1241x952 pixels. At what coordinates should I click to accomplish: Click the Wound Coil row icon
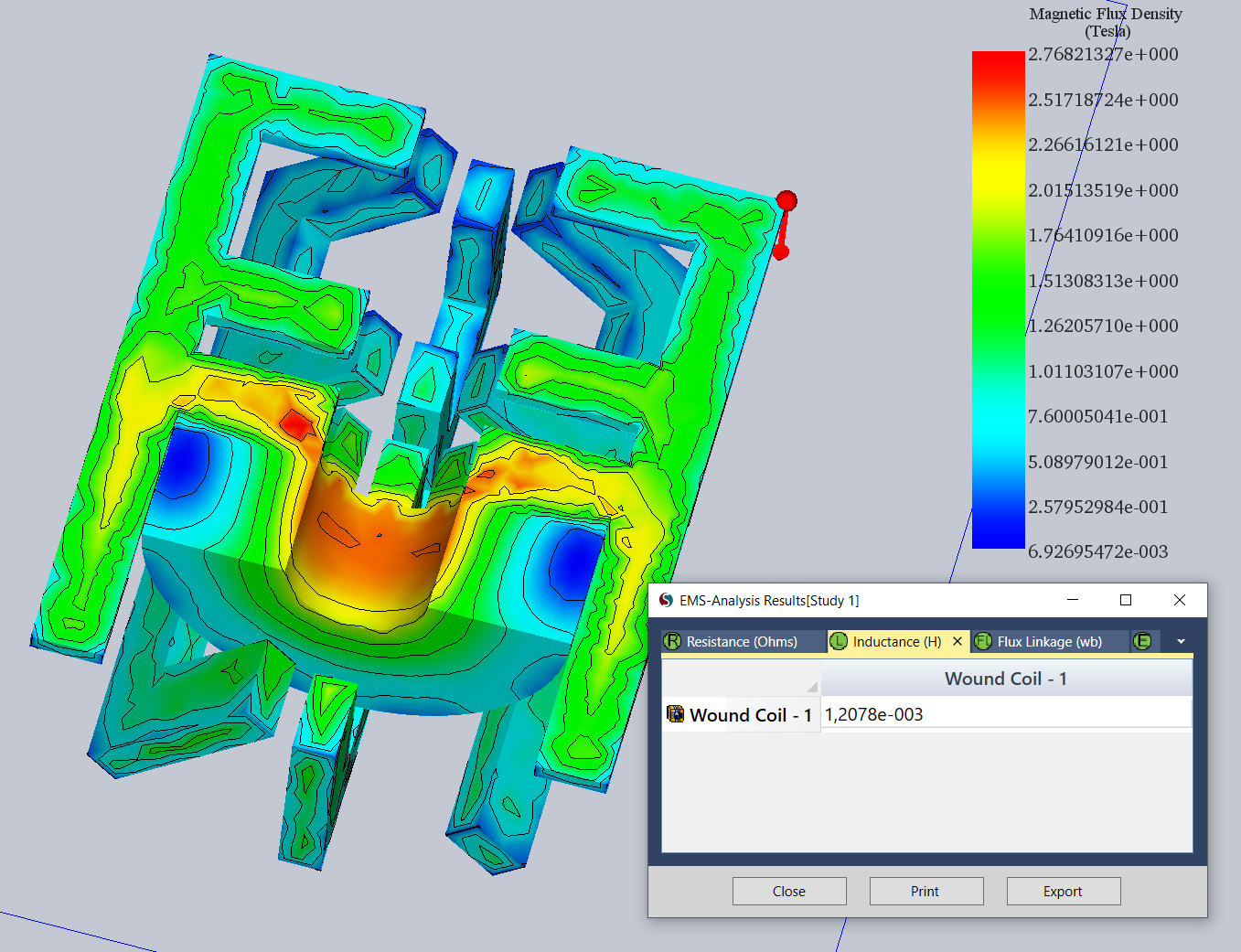pos(676,714)
